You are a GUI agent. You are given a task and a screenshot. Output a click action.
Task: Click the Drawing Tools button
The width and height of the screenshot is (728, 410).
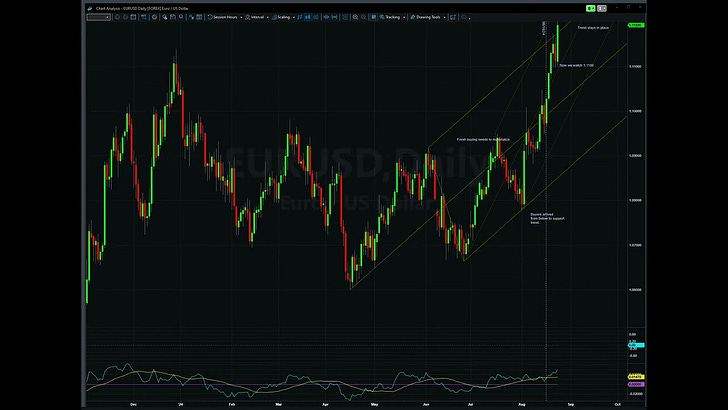[x=425, y=17]
